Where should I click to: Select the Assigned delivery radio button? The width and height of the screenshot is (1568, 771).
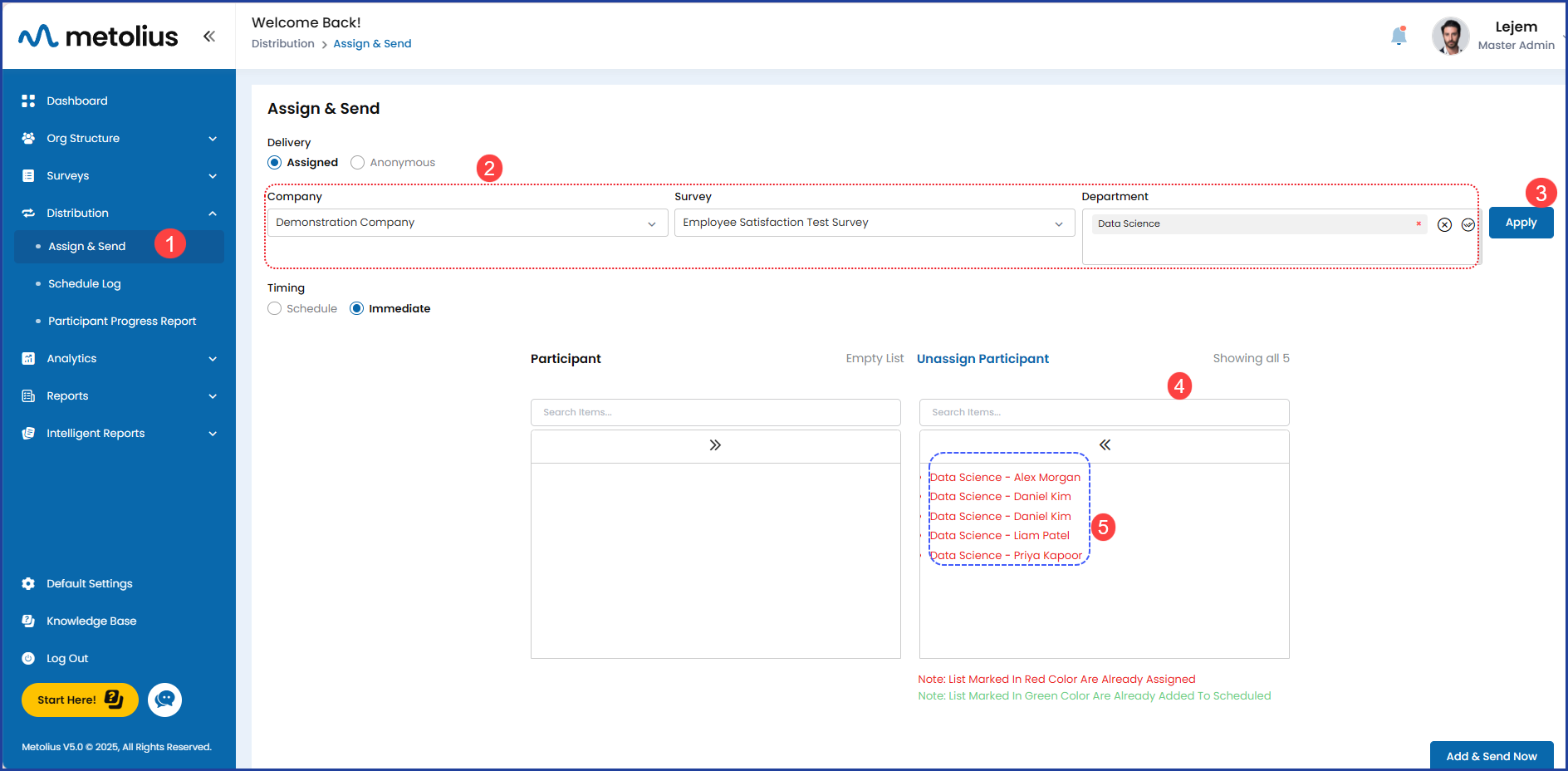point(275,163)
